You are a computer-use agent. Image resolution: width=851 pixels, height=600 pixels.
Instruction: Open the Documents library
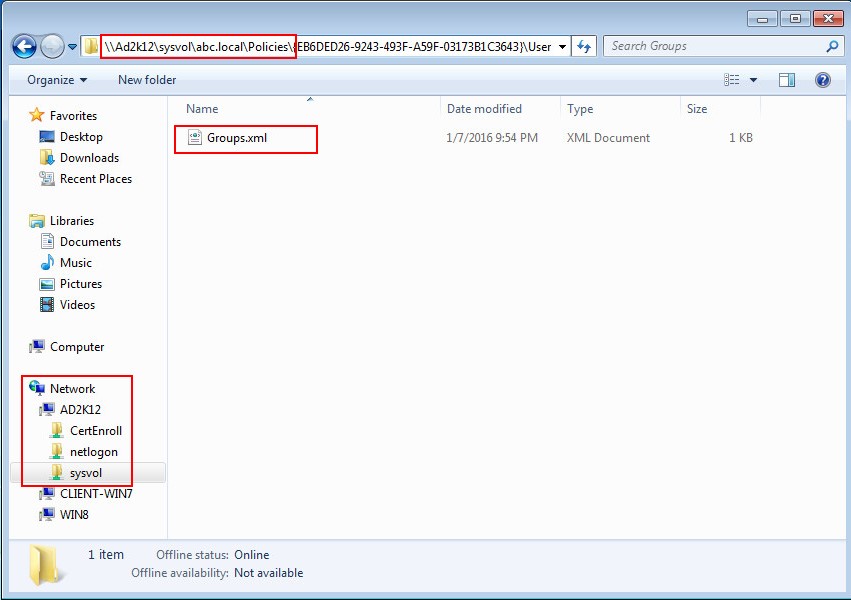(91, 242)
